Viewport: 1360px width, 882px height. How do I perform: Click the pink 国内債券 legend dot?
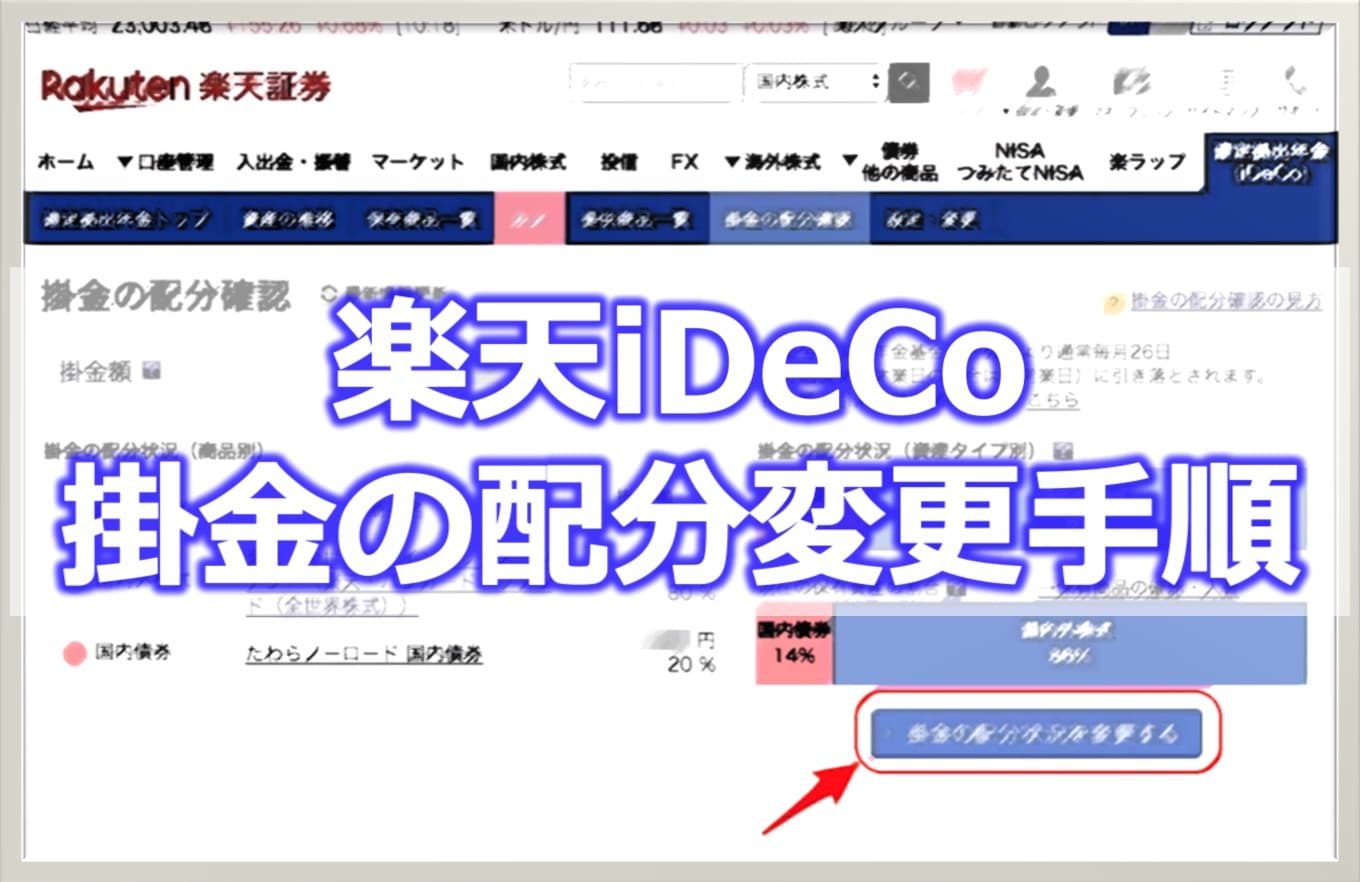(x=75, y=654)
